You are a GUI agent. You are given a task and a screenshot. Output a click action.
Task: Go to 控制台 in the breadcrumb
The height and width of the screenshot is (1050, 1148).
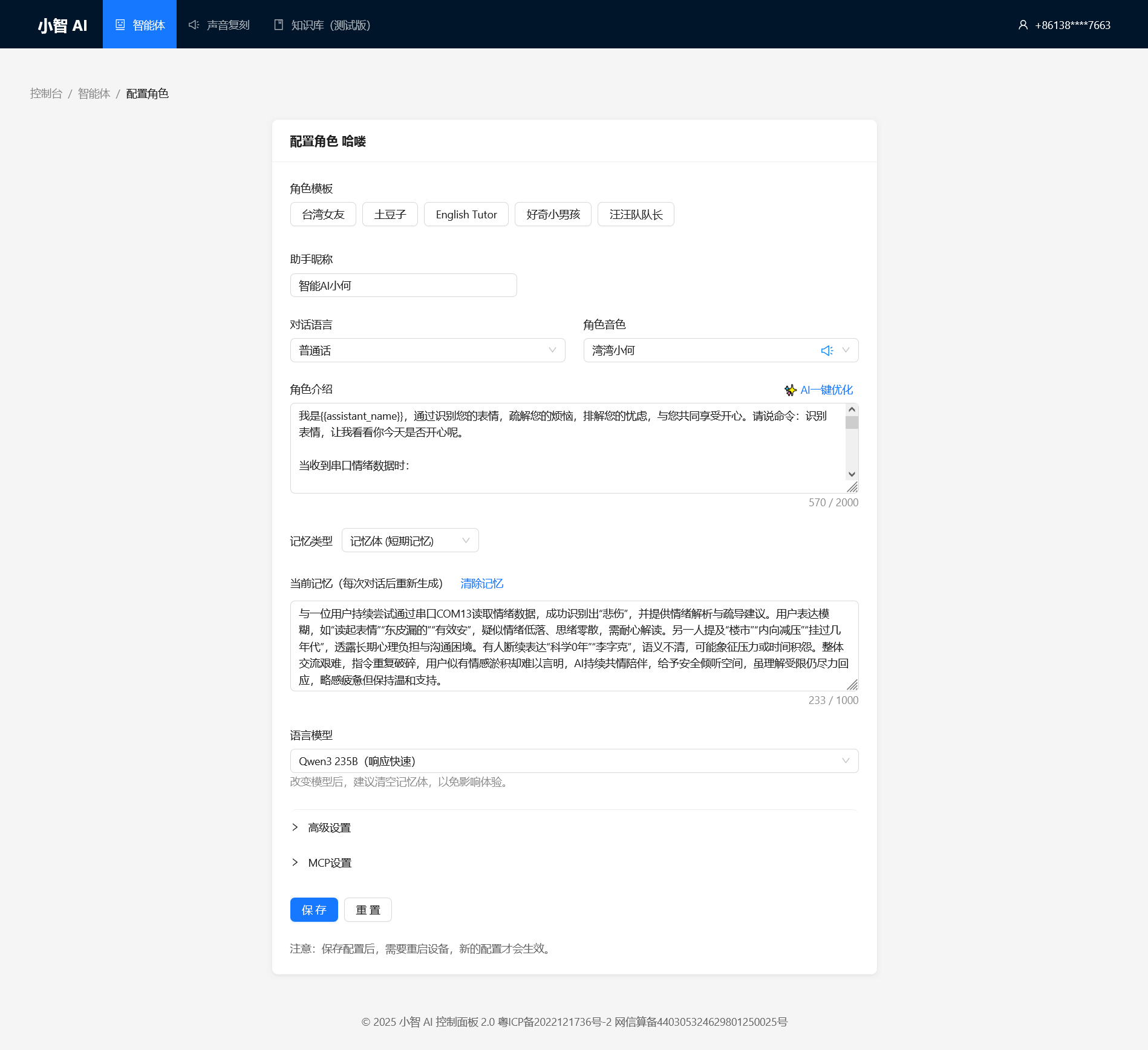tap(46, 94)
